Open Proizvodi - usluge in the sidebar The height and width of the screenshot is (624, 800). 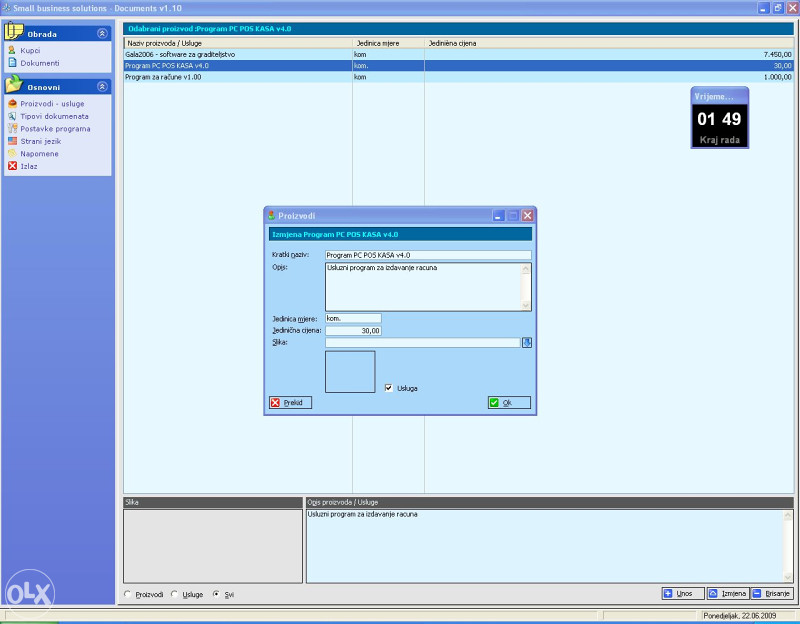[52, 104]
